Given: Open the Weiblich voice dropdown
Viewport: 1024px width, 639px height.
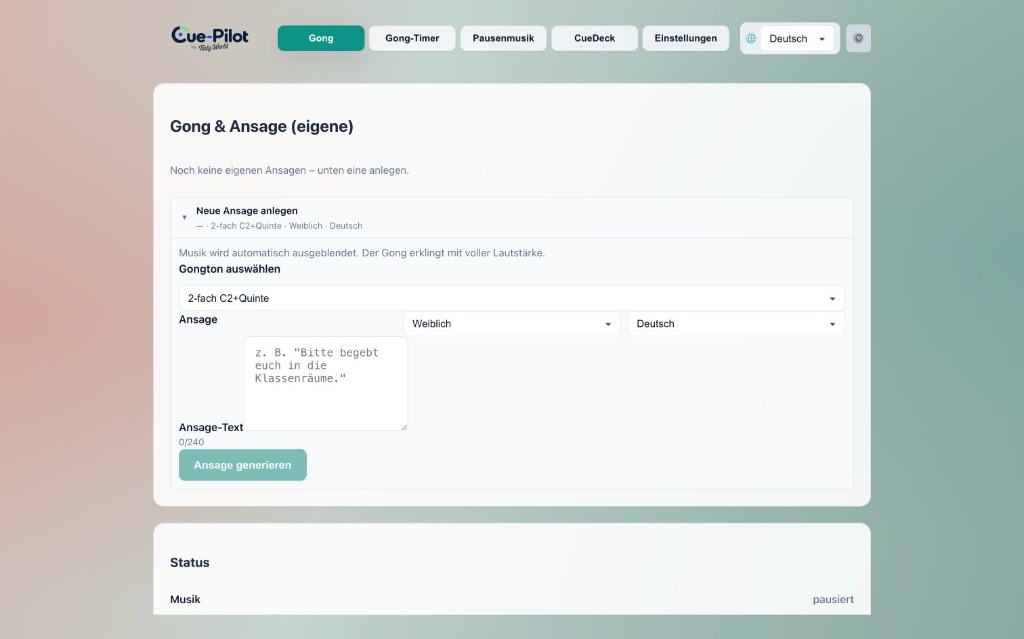Looking at the screenshot, I should (511, 323).
